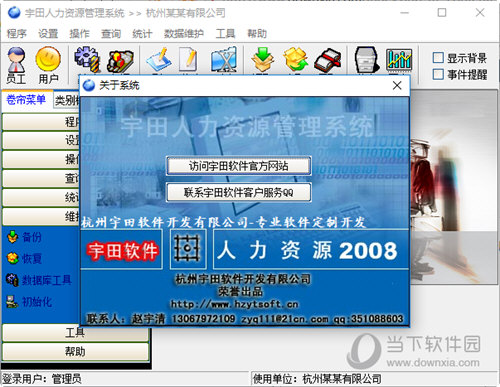
Task: Maximize the main application window
Action: click(442, 13)
